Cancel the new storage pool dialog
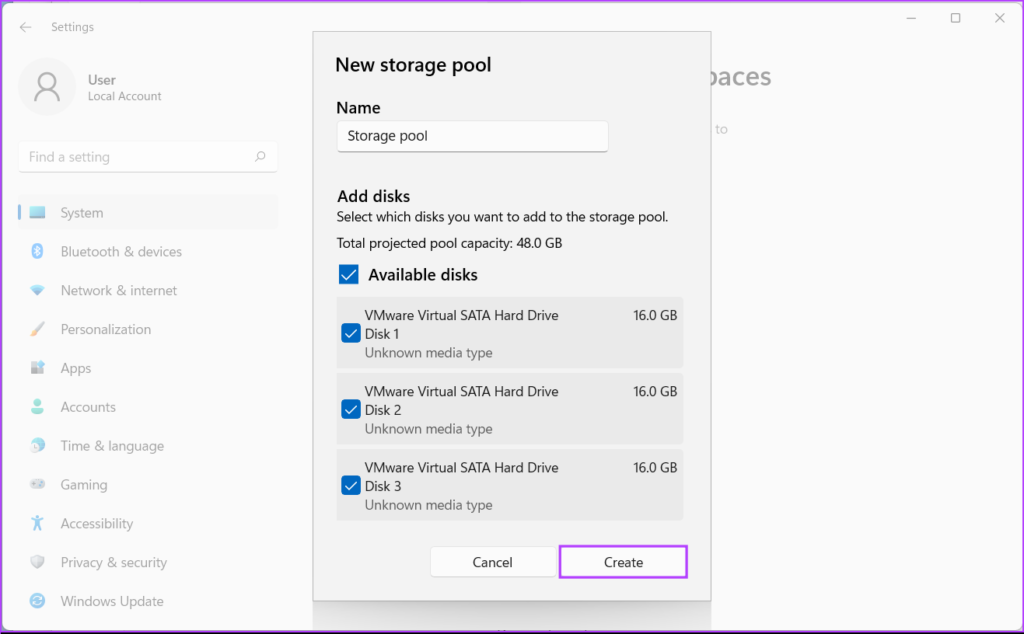Screen dimensions: 1024x634 point(492,562)
